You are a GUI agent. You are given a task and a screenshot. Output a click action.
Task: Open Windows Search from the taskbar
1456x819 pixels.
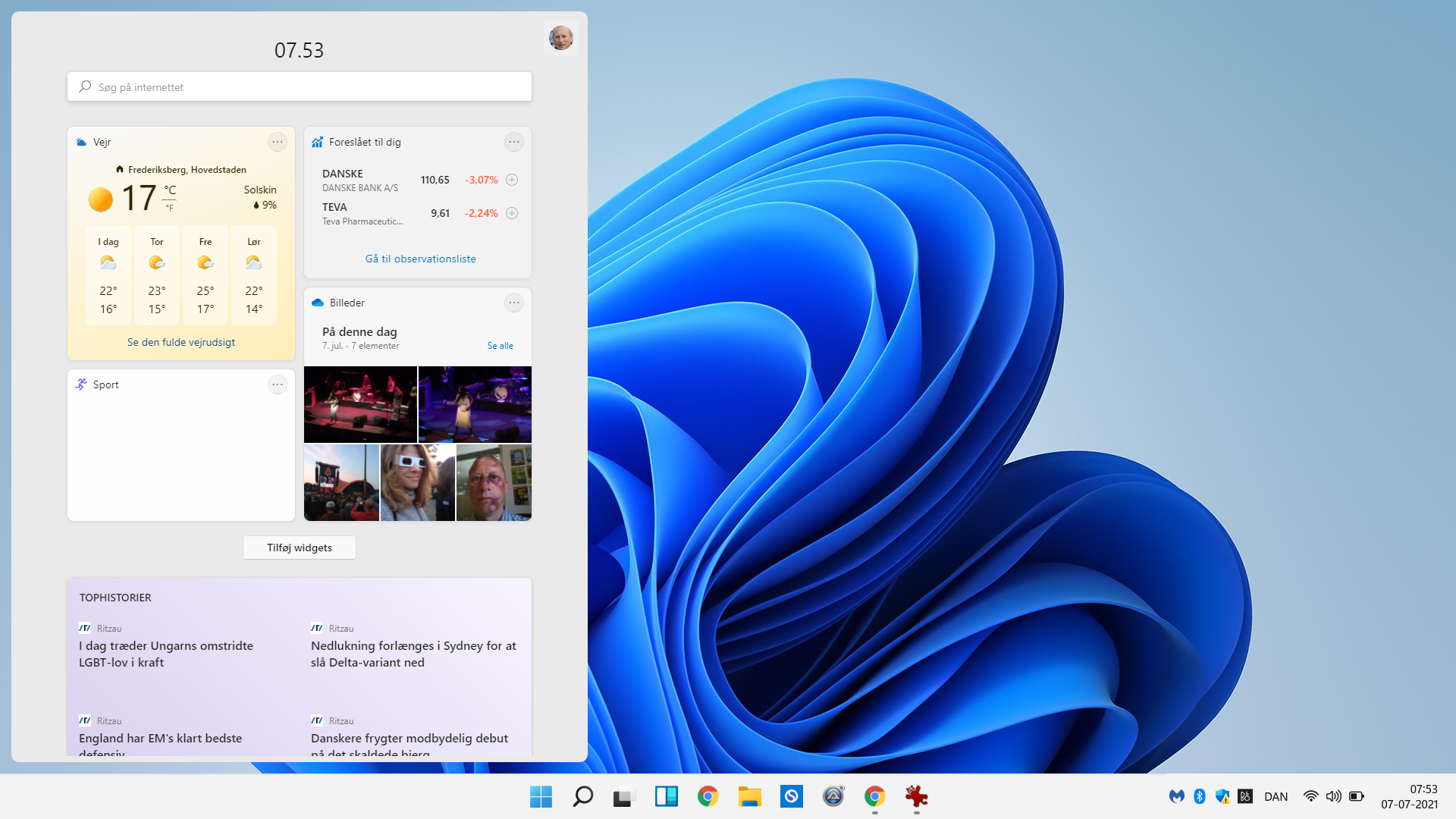pos(582,797)
